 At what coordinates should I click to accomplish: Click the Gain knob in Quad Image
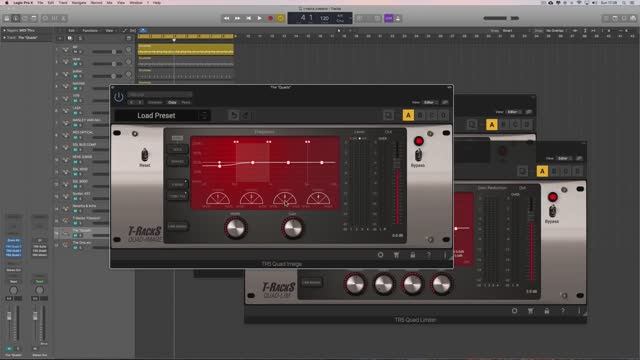292,229
